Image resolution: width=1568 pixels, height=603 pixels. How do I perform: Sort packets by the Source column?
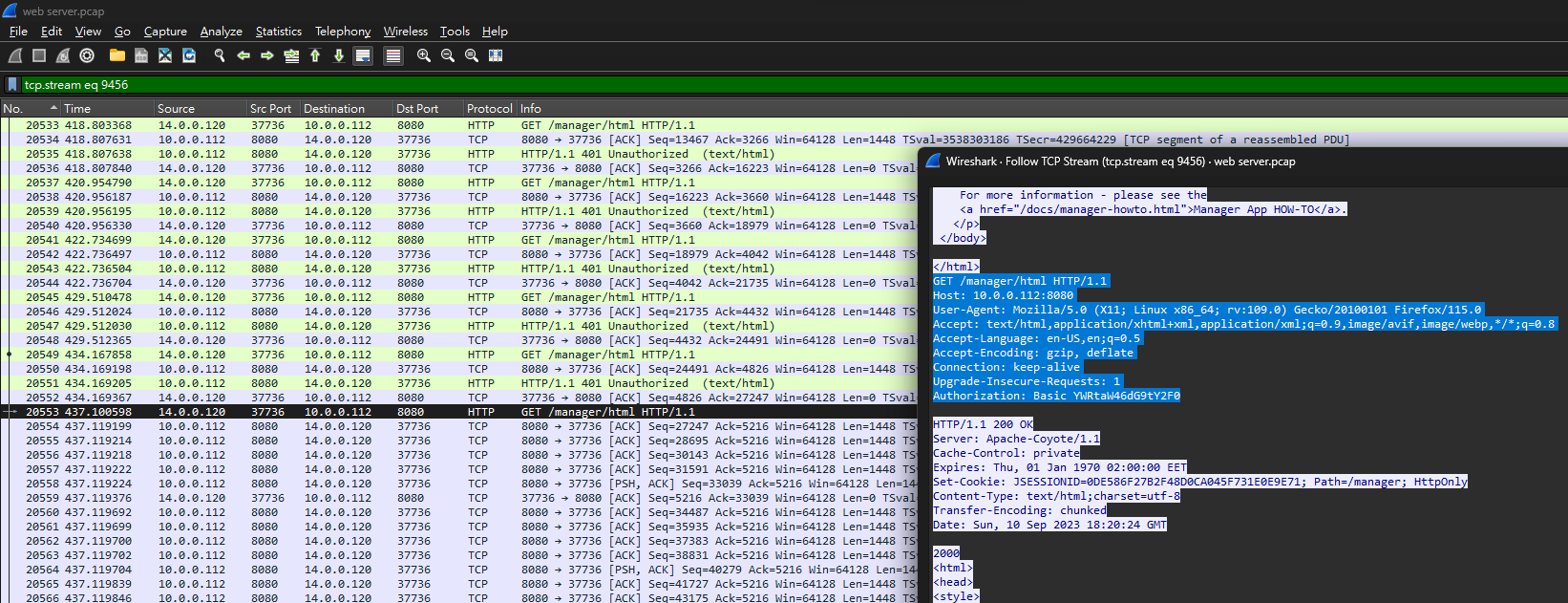(x=201, y=109)
